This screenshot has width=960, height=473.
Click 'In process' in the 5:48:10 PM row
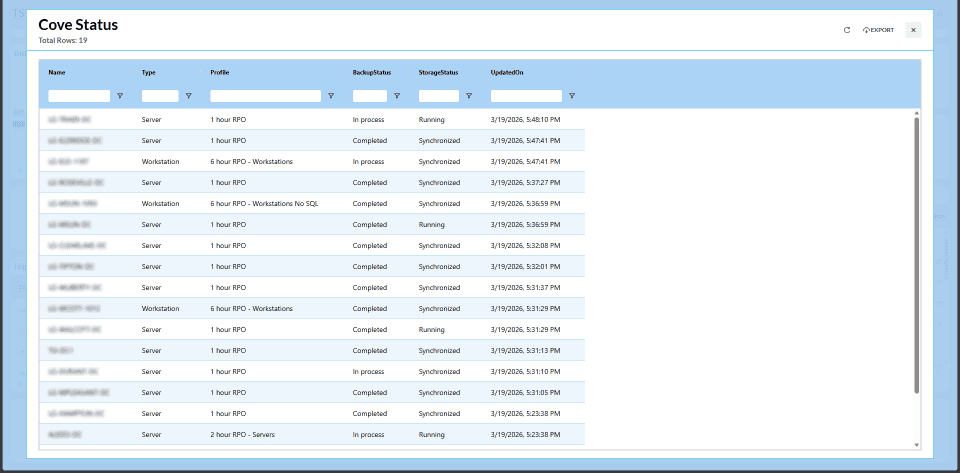(x=369, y=120)
